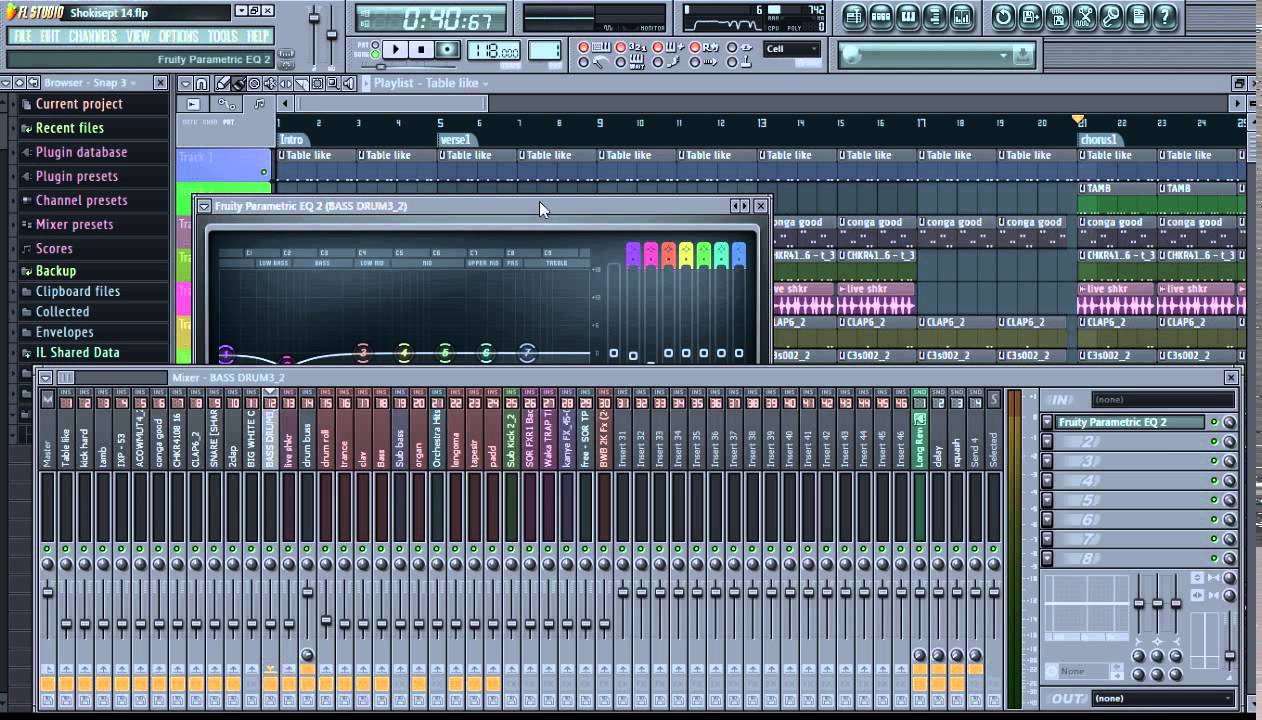Toggle the Selected track mute LED
Image resolution: width=1262 pixels, height=720 pixels.
tap(993, 549)
